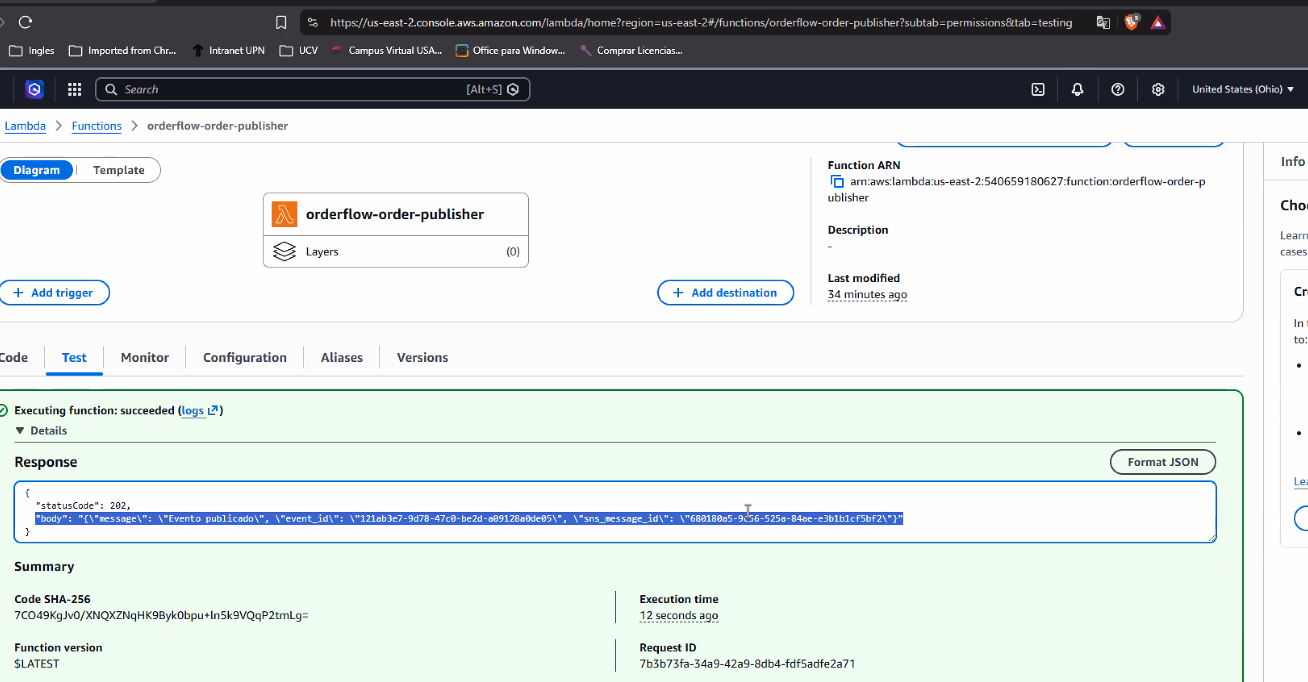Image resolution: width=1308 pixels, height=682 pixels.
Task: Open the Test tab
Action: click(74, 357)
